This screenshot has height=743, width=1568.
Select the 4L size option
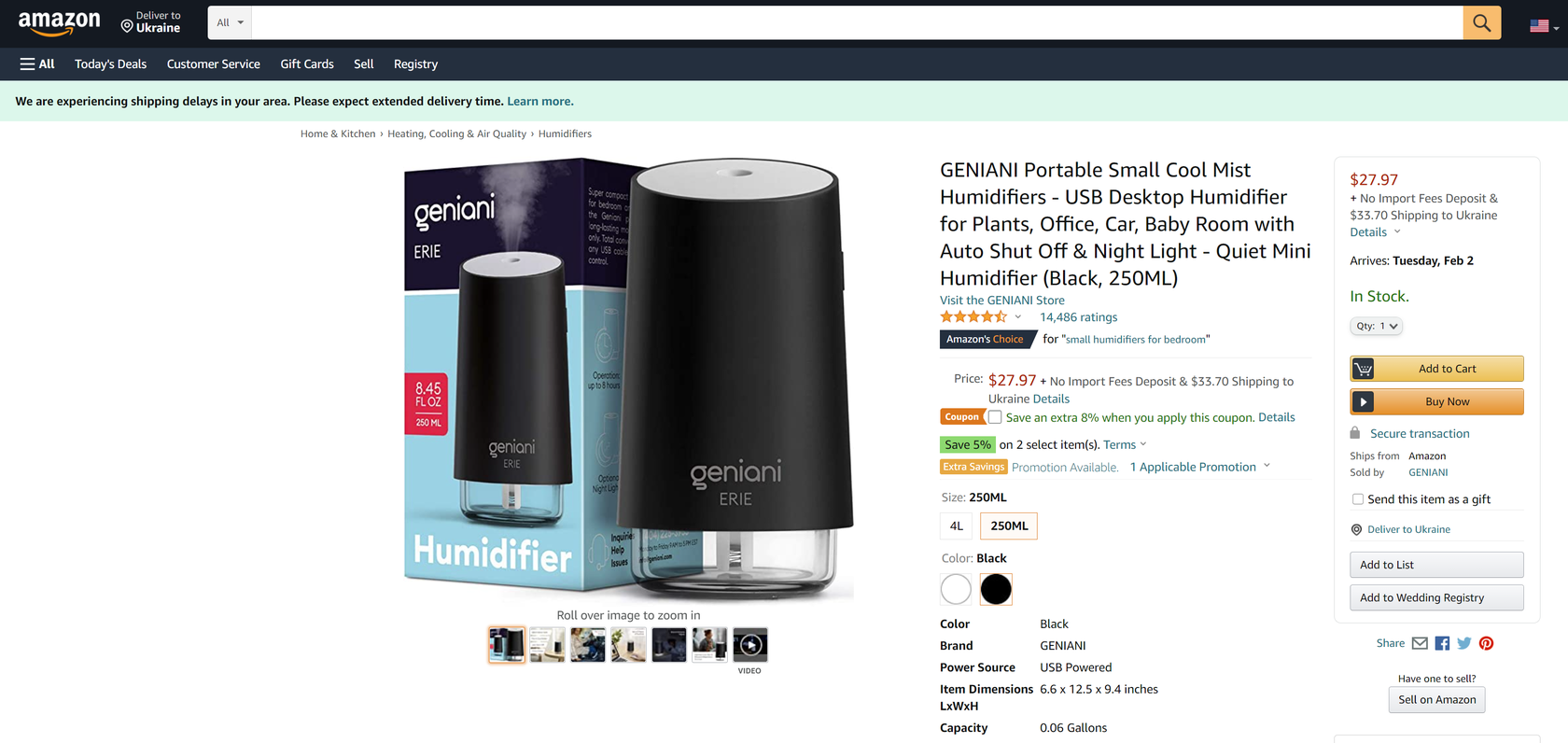pyautogui.click(x=956, y=526)
